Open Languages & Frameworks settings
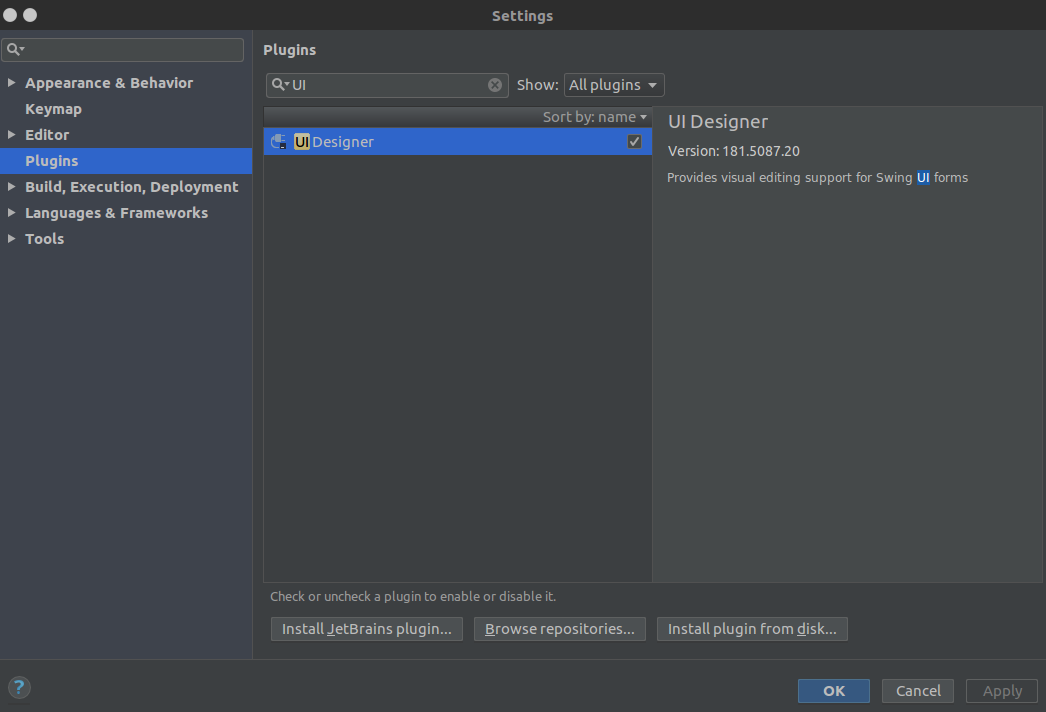This screenshot has height=712, width=1046. click(x=115, y=212)
